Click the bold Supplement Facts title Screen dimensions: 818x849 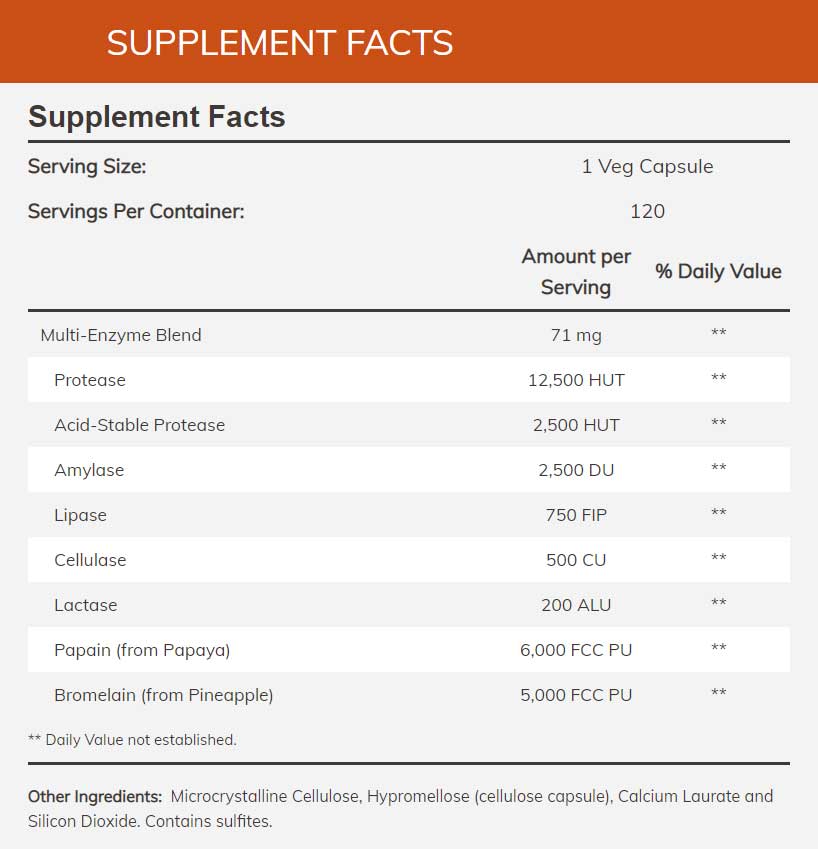157,117
